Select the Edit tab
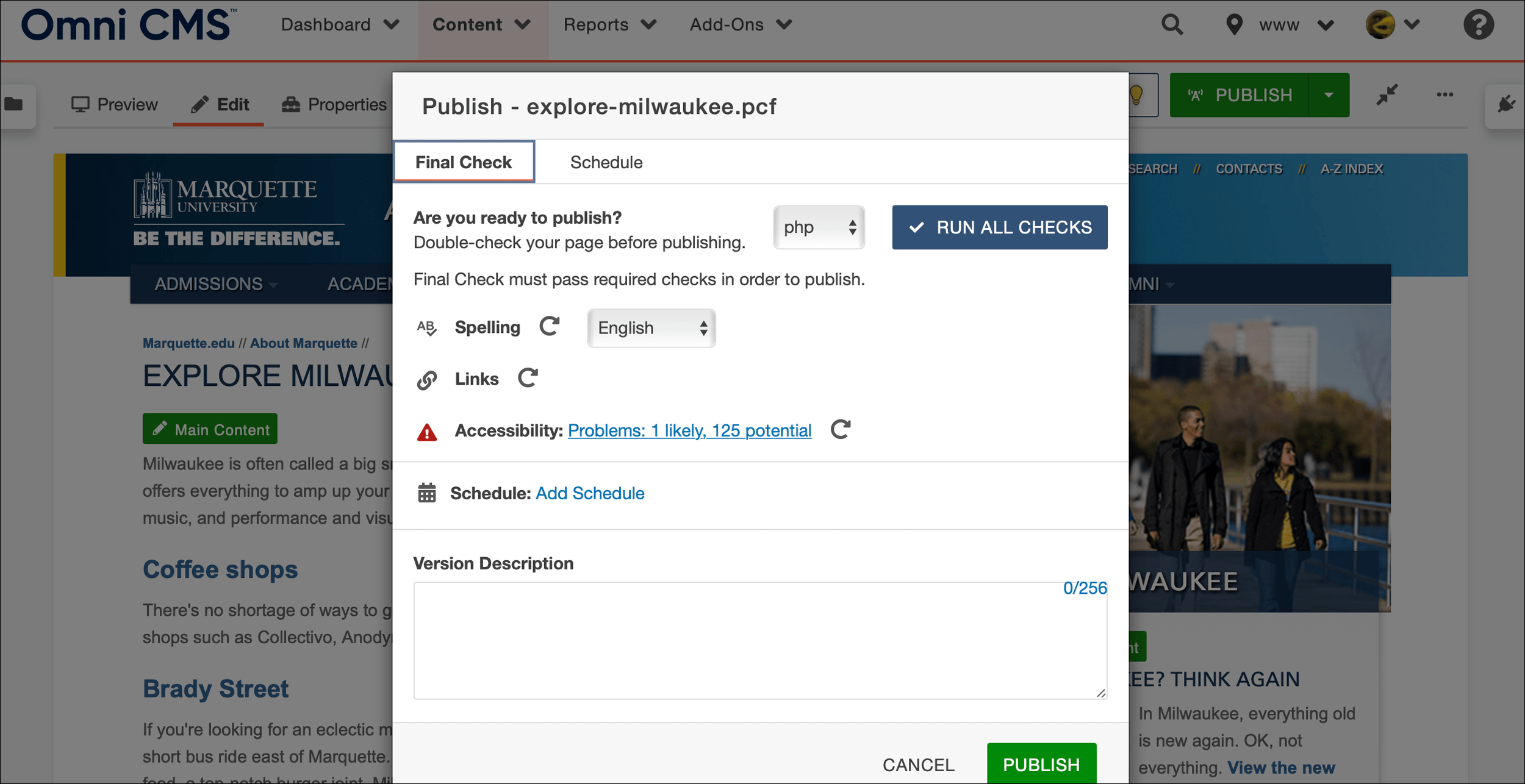This screenshot has height=784, width=1525. click(x=220, y=105)
